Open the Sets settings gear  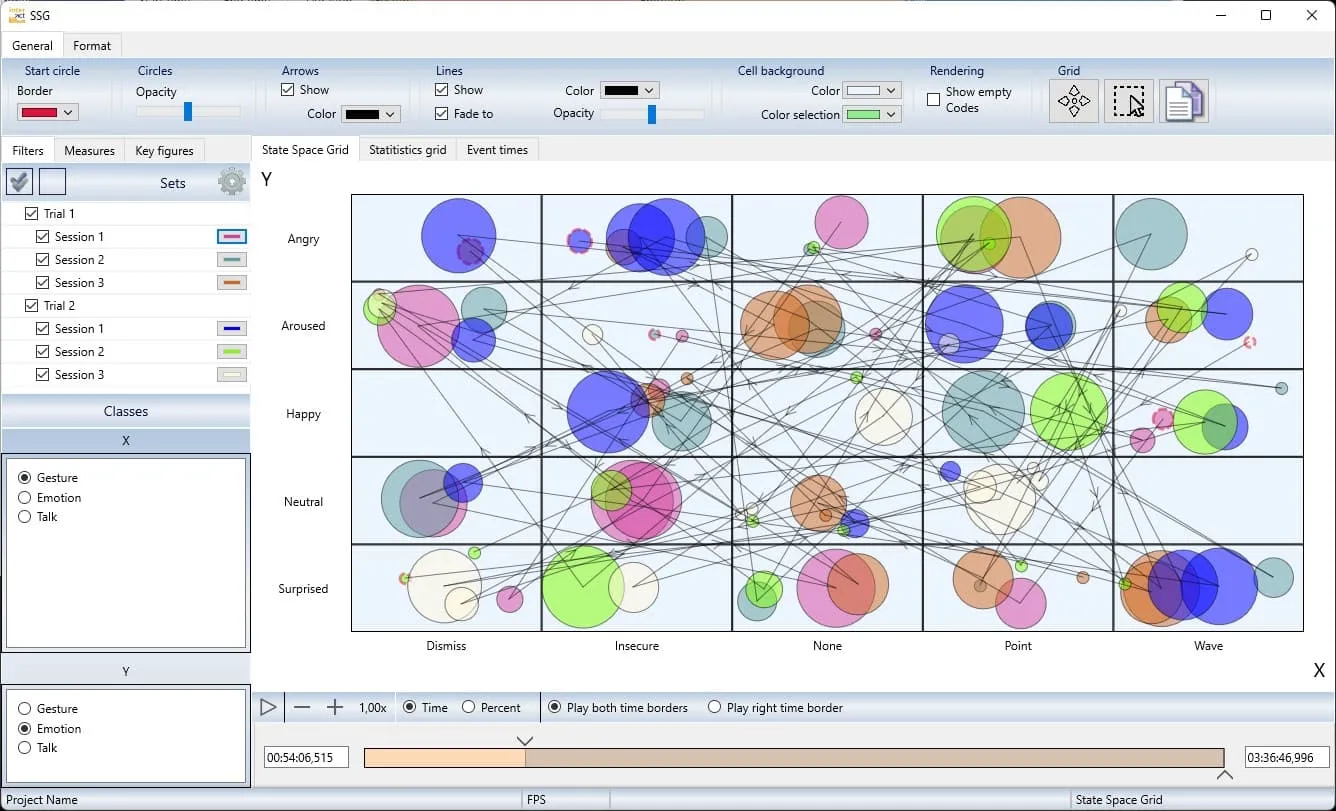coord(231,182)
